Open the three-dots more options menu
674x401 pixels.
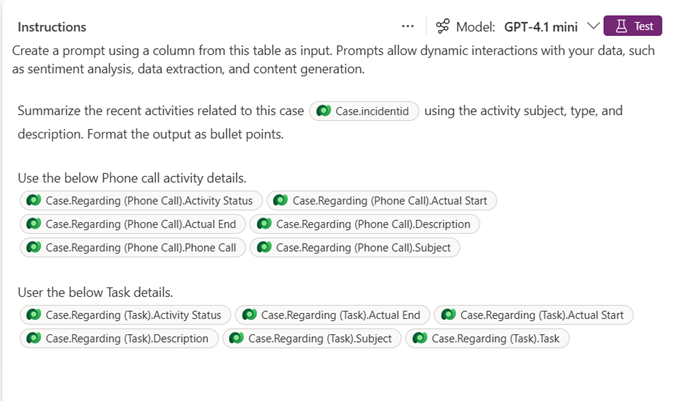407,27
